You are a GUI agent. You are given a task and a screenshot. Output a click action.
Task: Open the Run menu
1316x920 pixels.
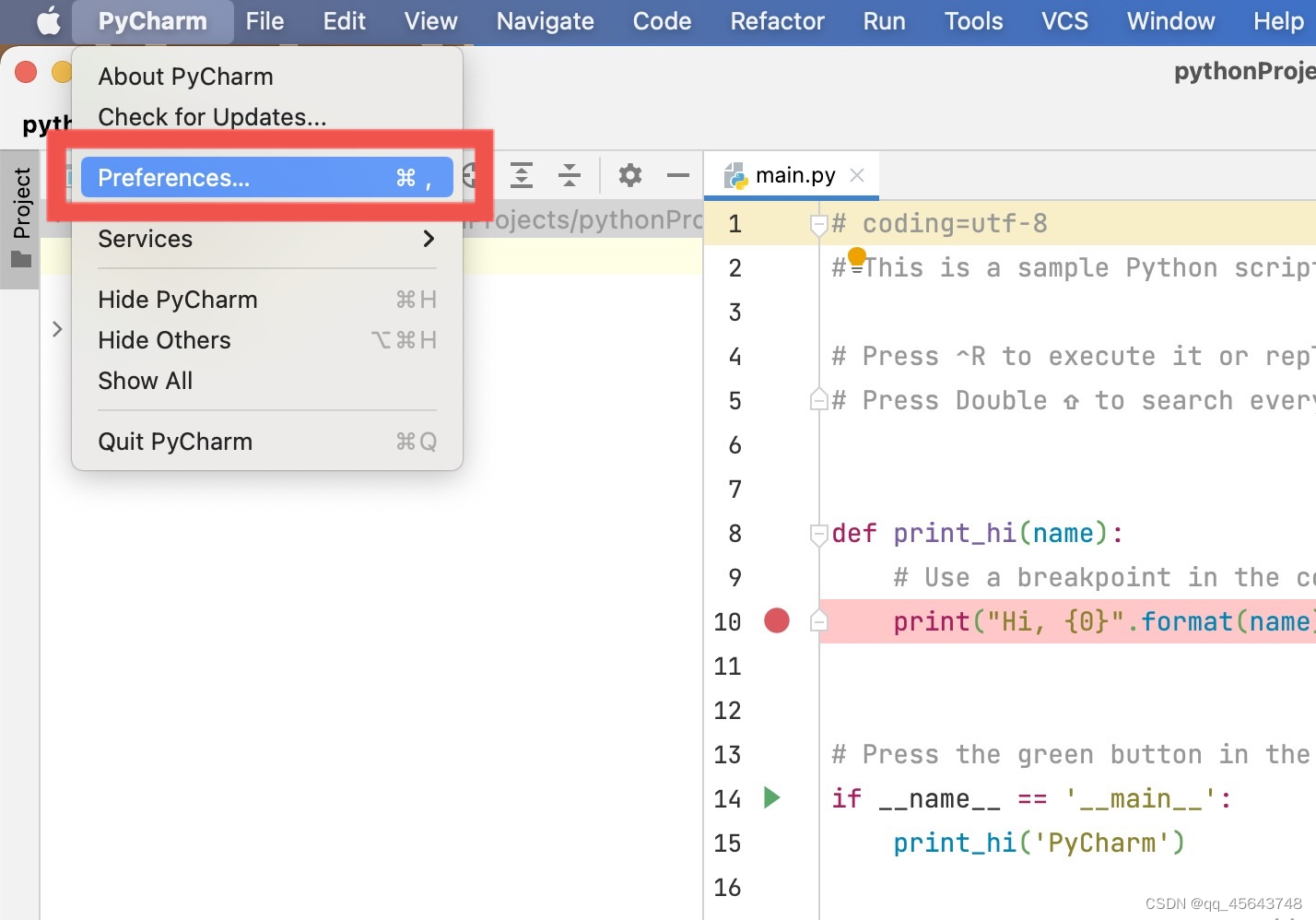(884, 21)
